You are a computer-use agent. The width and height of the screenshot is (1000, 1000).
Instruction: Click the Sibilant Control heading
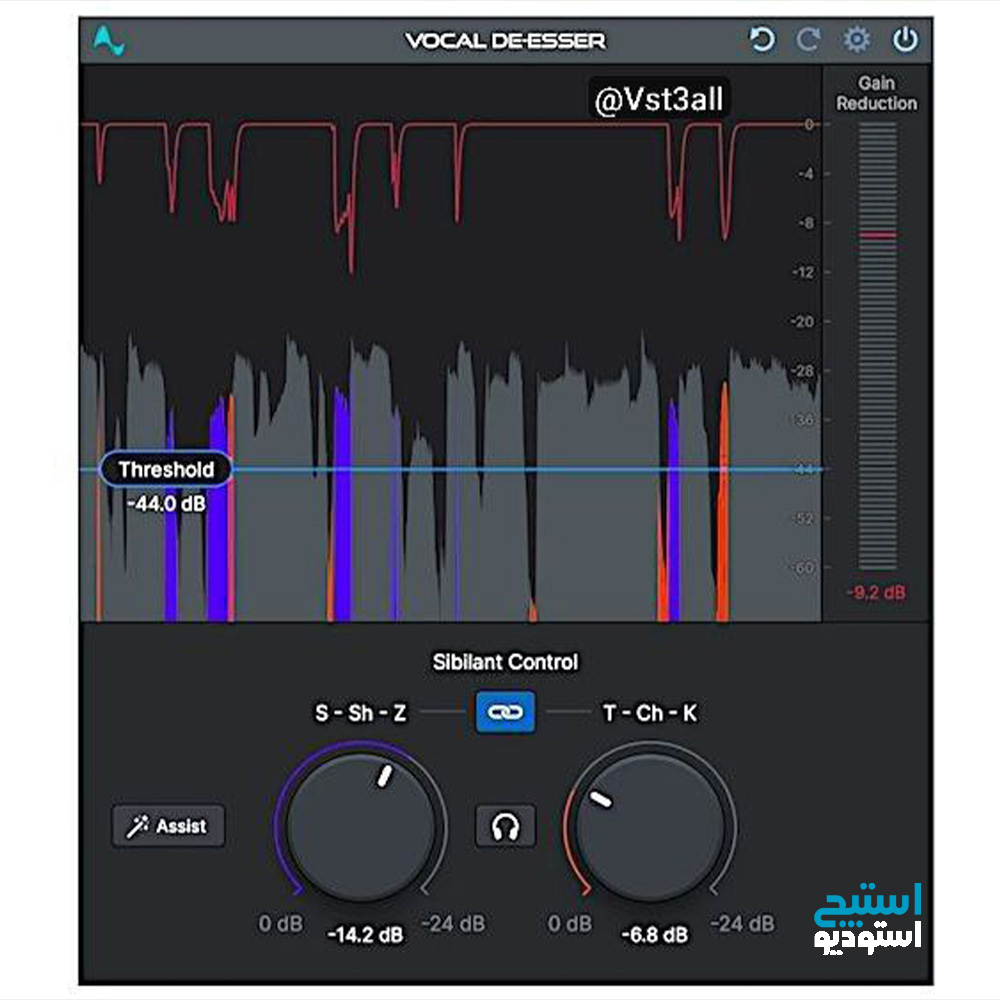(505, 662)
